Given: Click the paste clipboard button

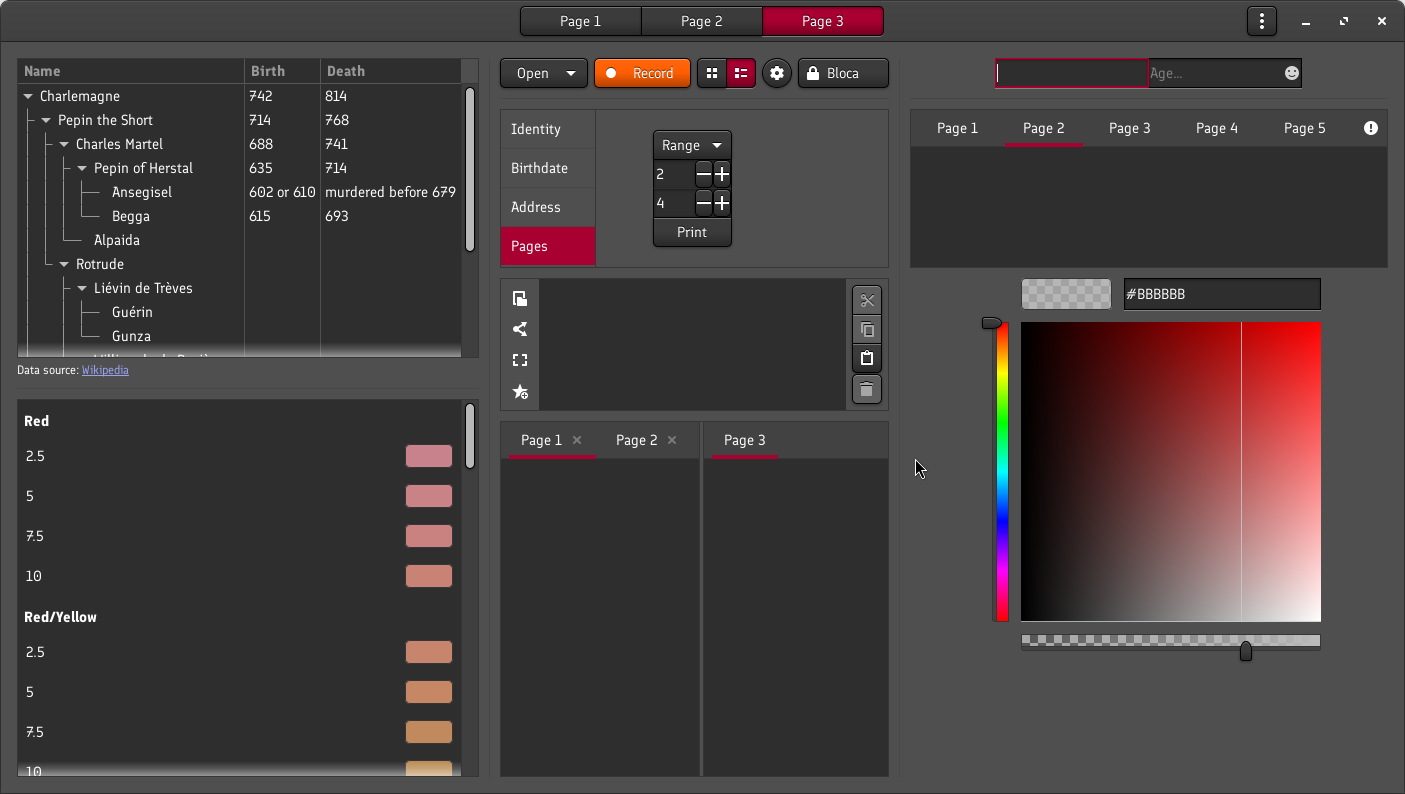Looking at the screenshot, I should [867, 358].
